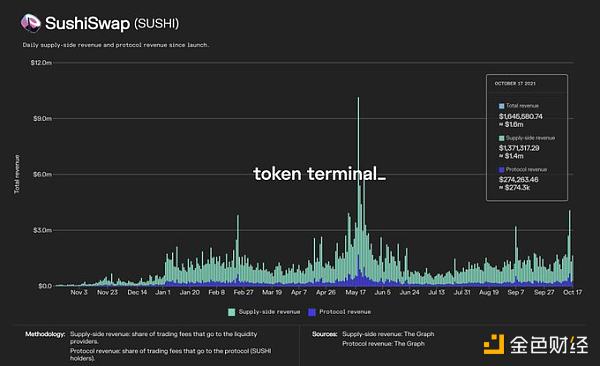600x366 pixels.
Task: Toggle Protocol revenue legend label
Action: [345, 312]
